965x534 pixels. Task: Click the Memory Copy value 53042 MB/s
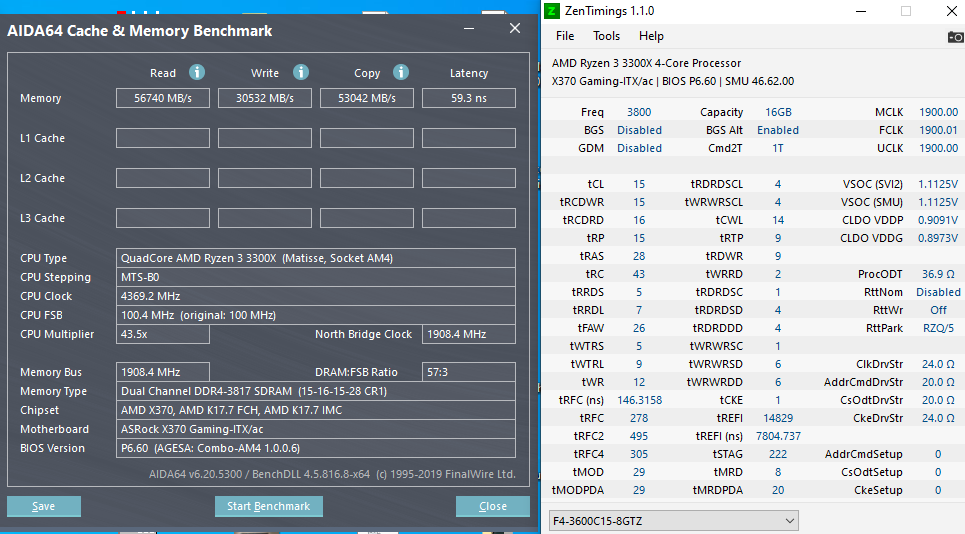(x=367, y=98)
